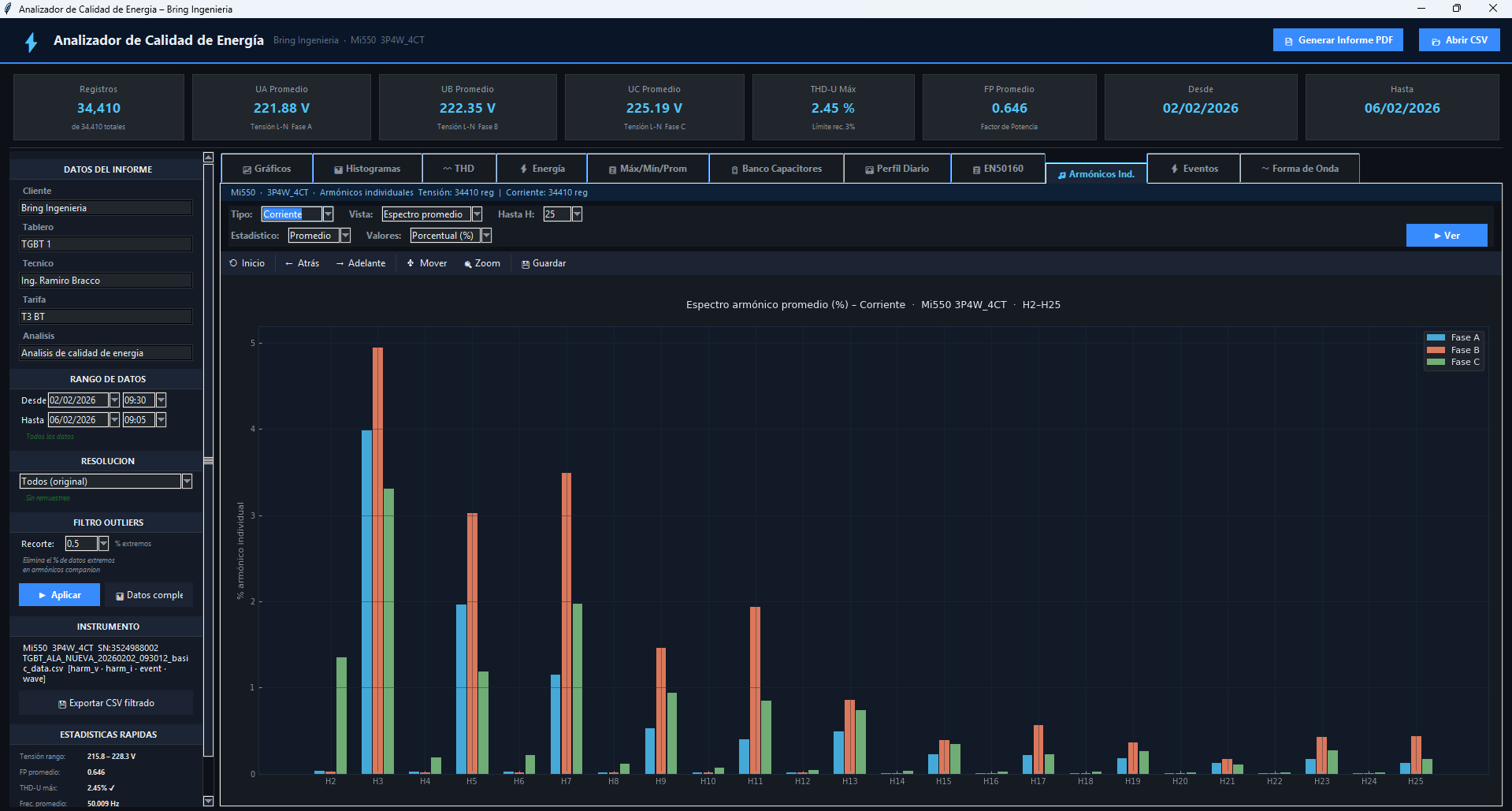Step back using the Atrás arrow
1512x811 pixels.
pos(301,262)
